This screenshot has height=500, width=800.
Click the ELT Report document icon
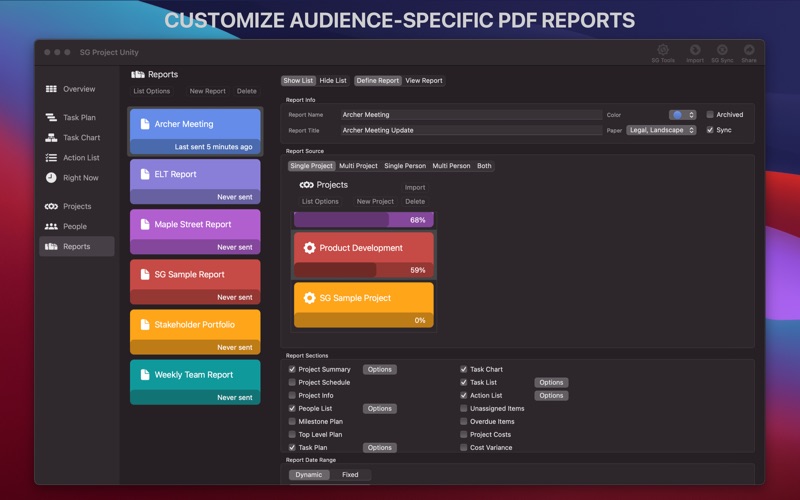pyautogui.click(x=145, y=174)
